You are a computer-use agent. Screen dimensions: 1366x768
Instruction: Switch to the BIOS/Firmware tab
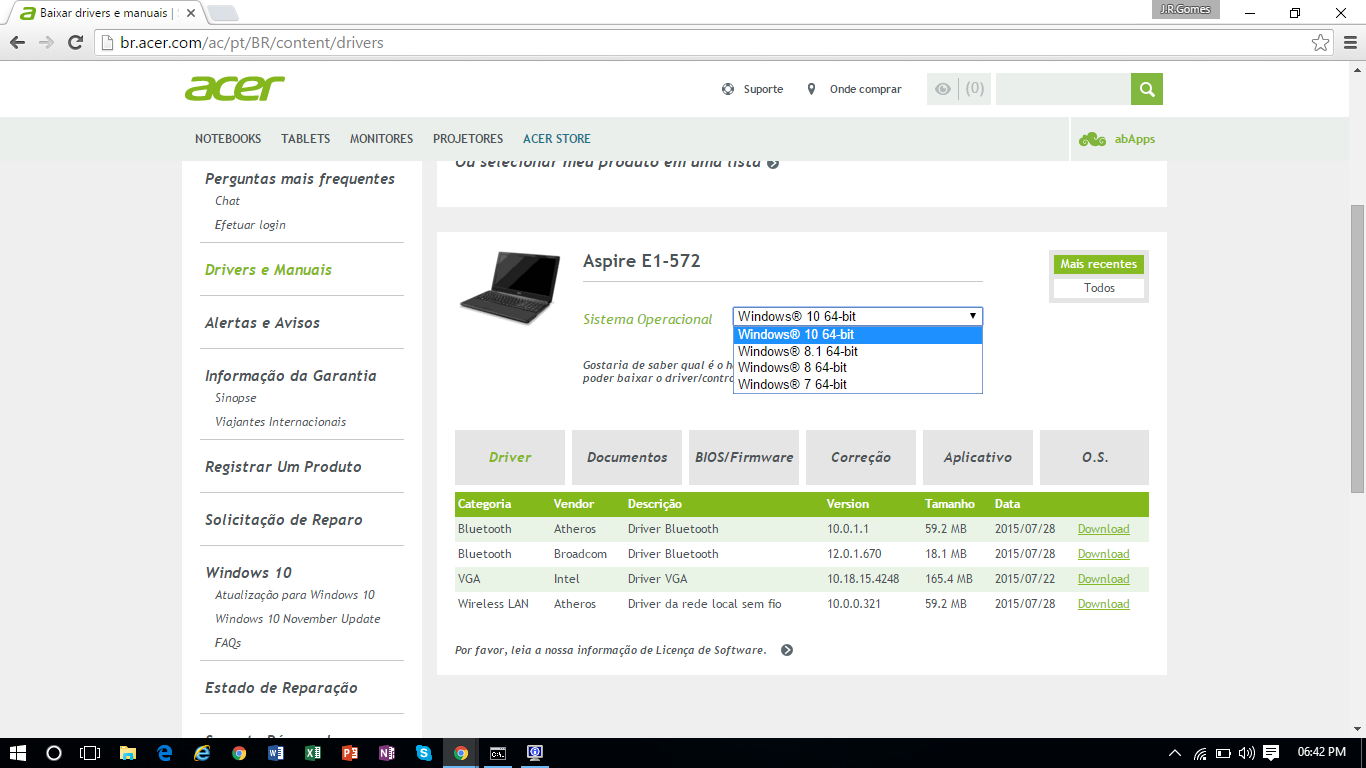[744, 457]
